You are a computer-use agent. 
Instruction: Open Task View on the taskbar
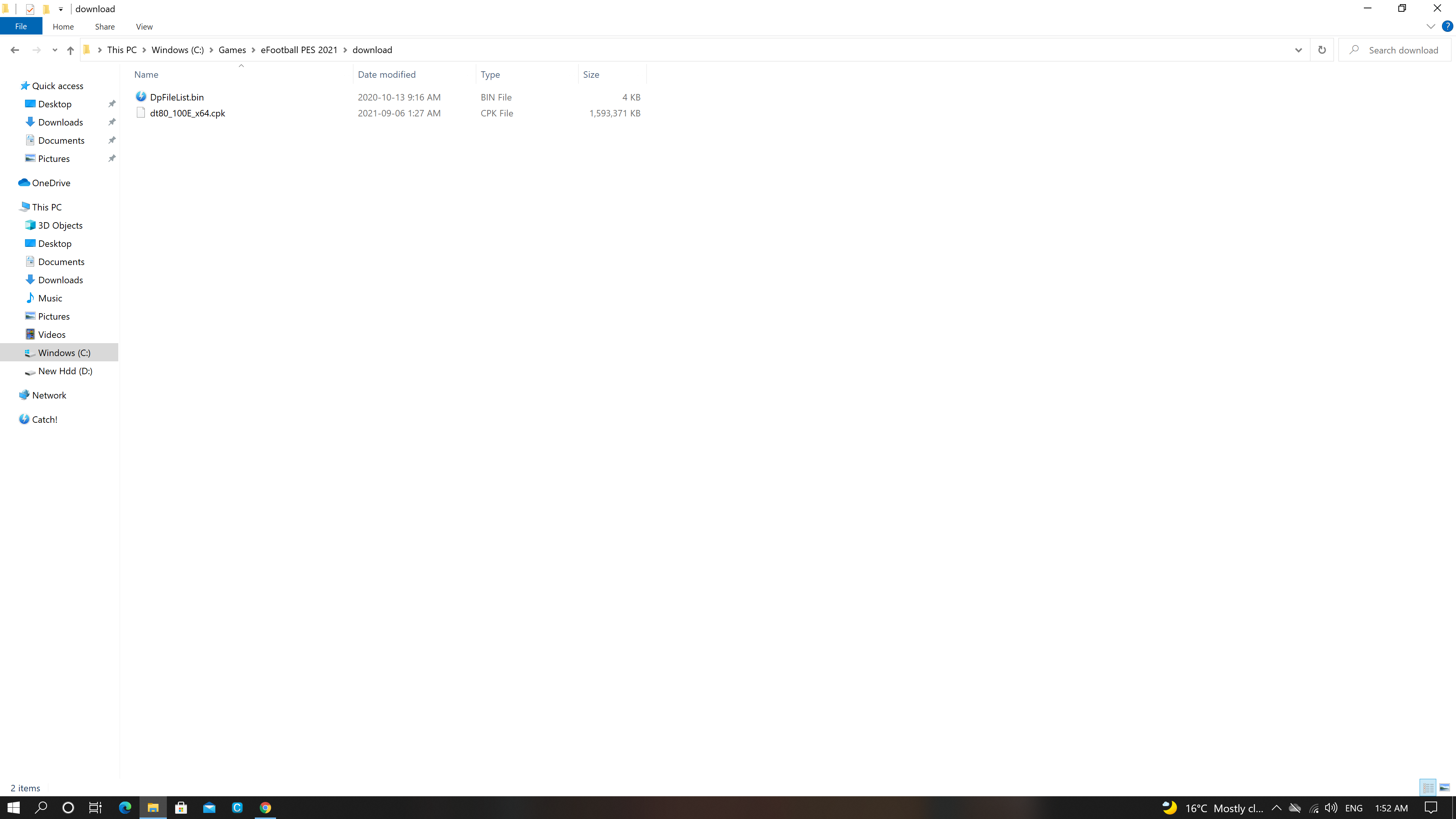(96, 808)
